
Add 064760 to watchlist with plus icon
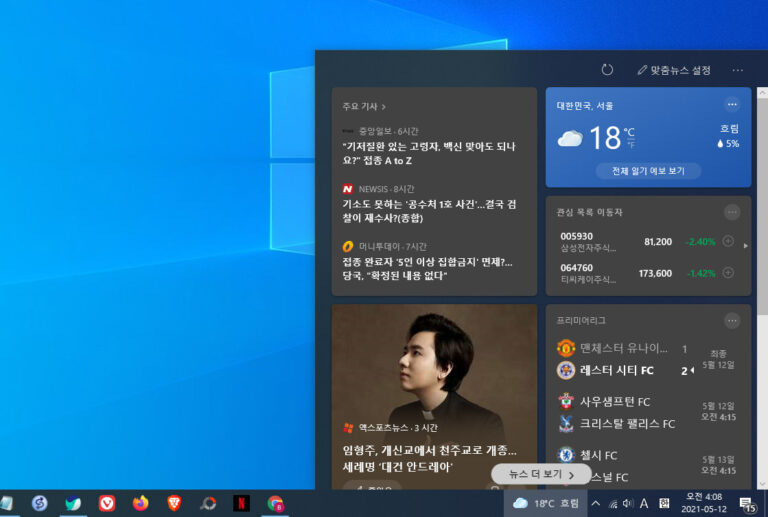728,273
